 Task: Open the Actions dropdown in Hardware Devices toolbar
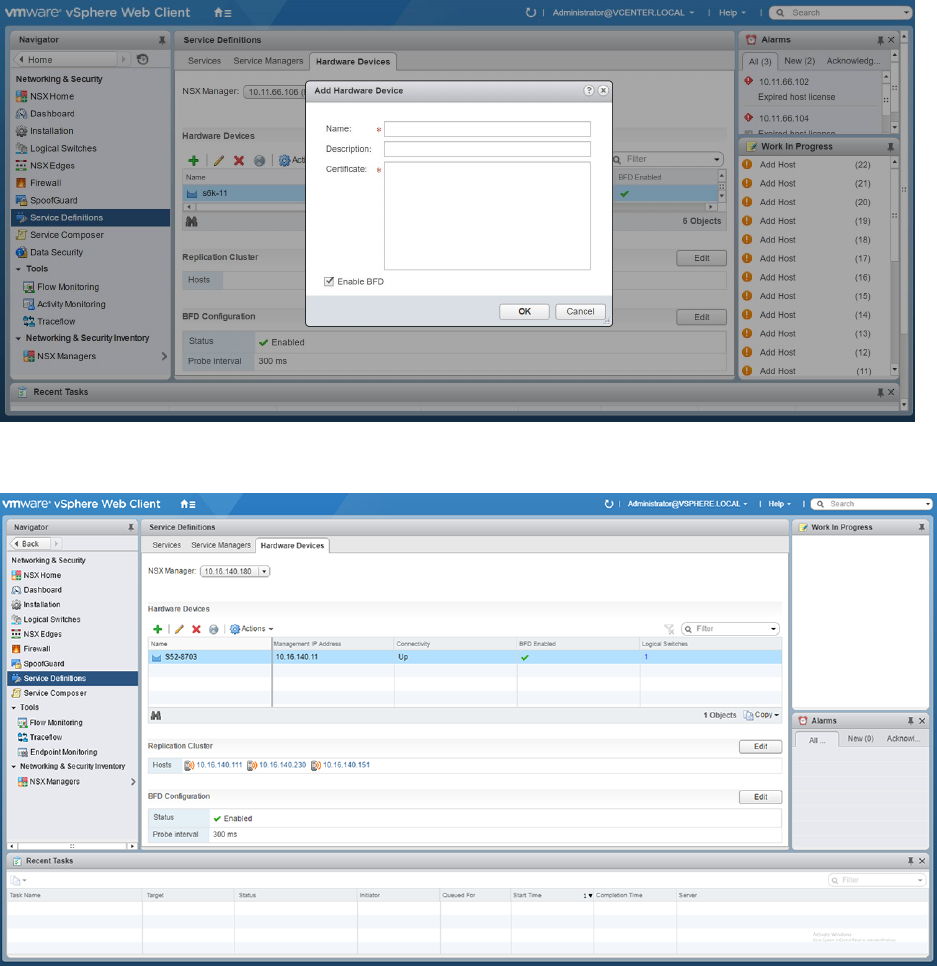coord(251,629)
